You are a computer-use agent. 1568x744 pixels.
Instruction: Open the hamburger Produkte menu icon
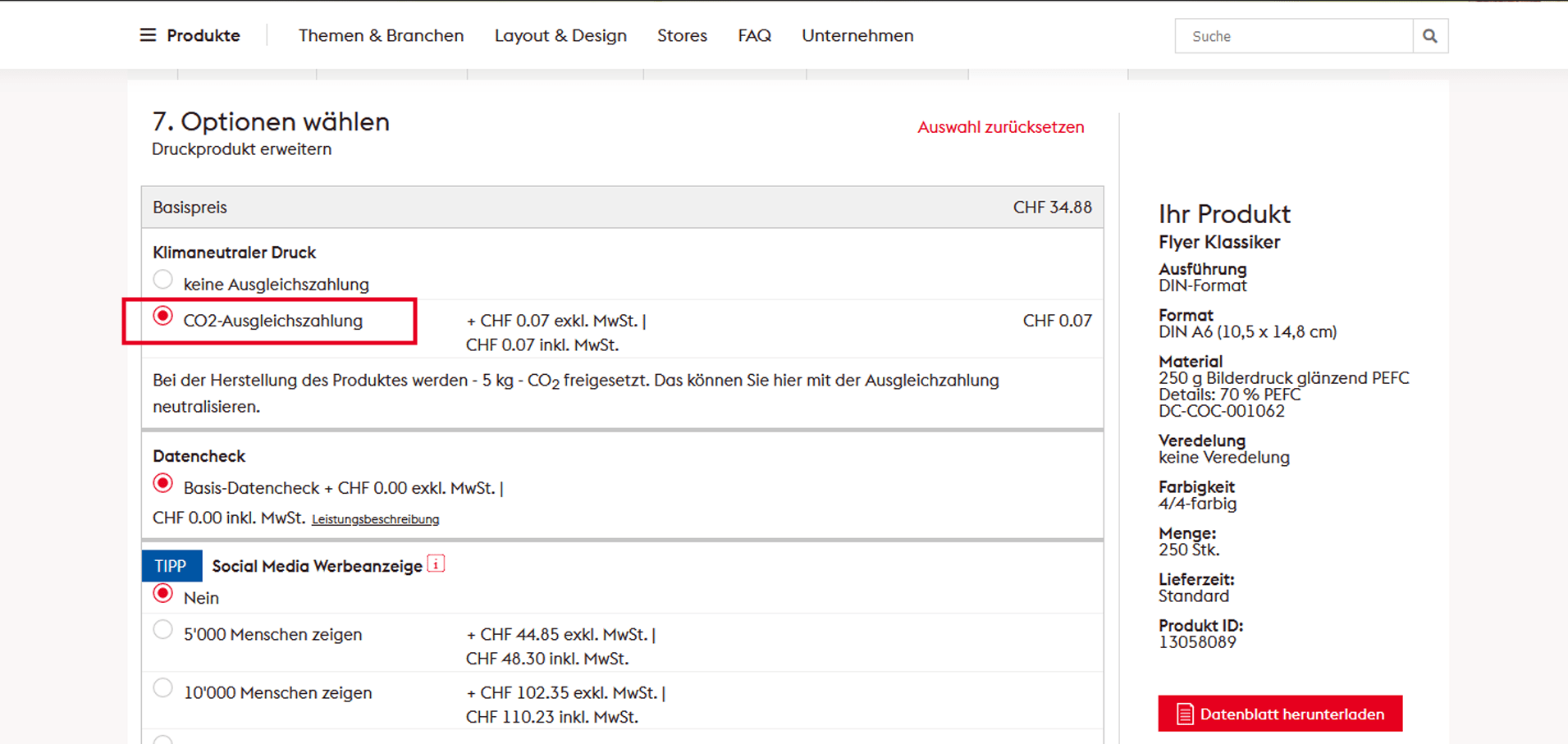(148, 35)
